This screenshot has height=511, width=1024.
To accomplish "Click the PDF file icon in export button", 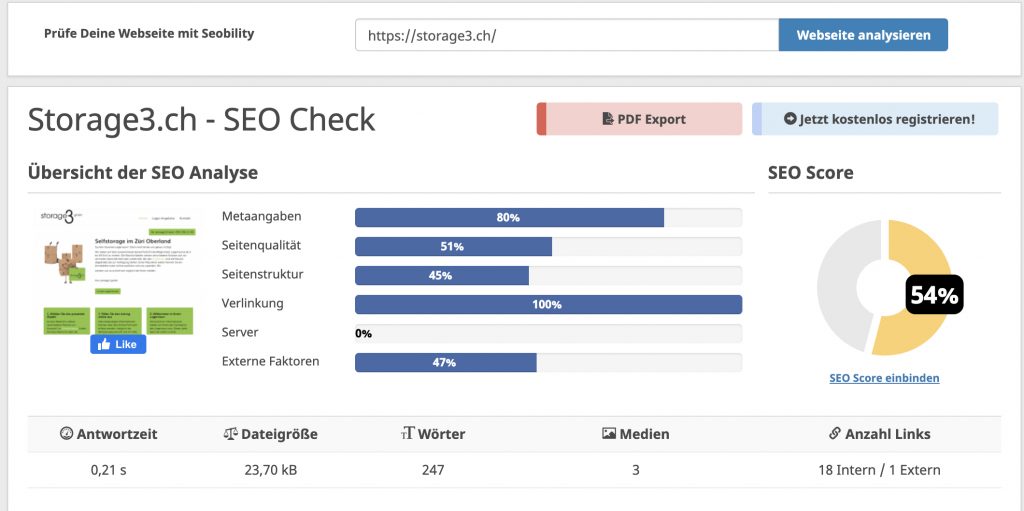I will pos(607,119).
